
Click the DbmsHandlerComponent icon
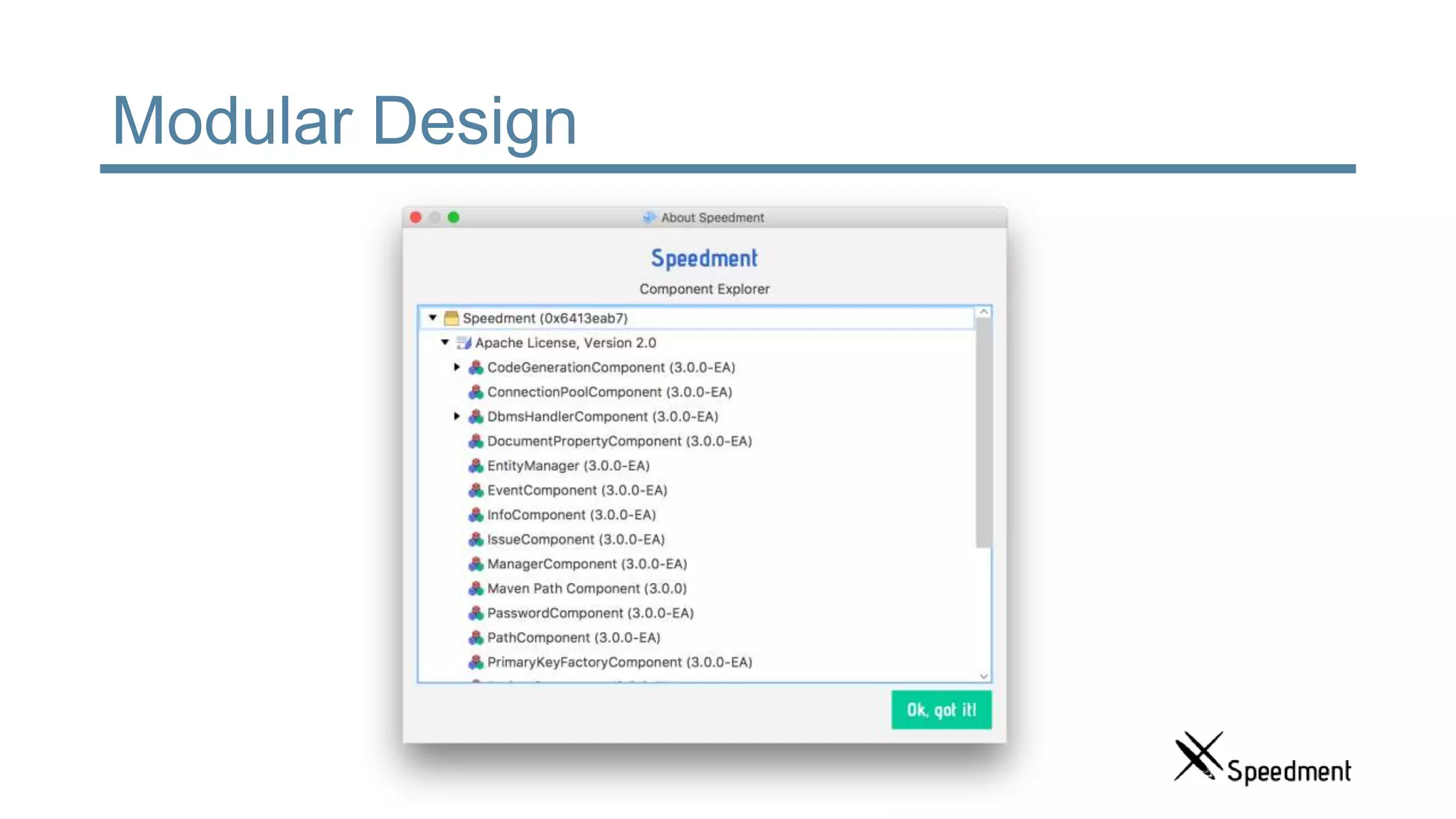pyautogui.click(x=476, y=417)
